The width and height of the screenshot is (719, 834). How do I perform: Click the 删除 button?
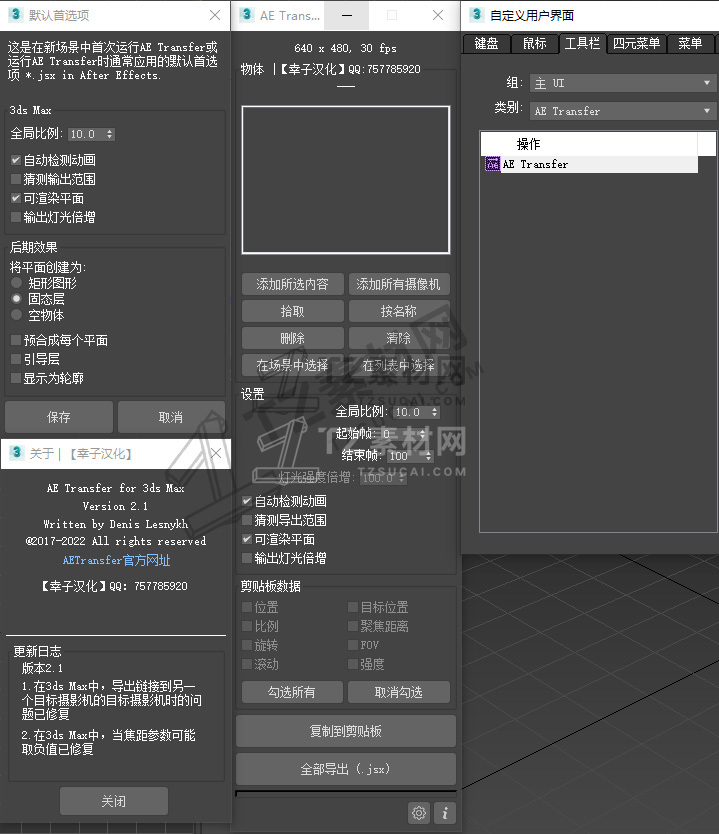(292, 338)
